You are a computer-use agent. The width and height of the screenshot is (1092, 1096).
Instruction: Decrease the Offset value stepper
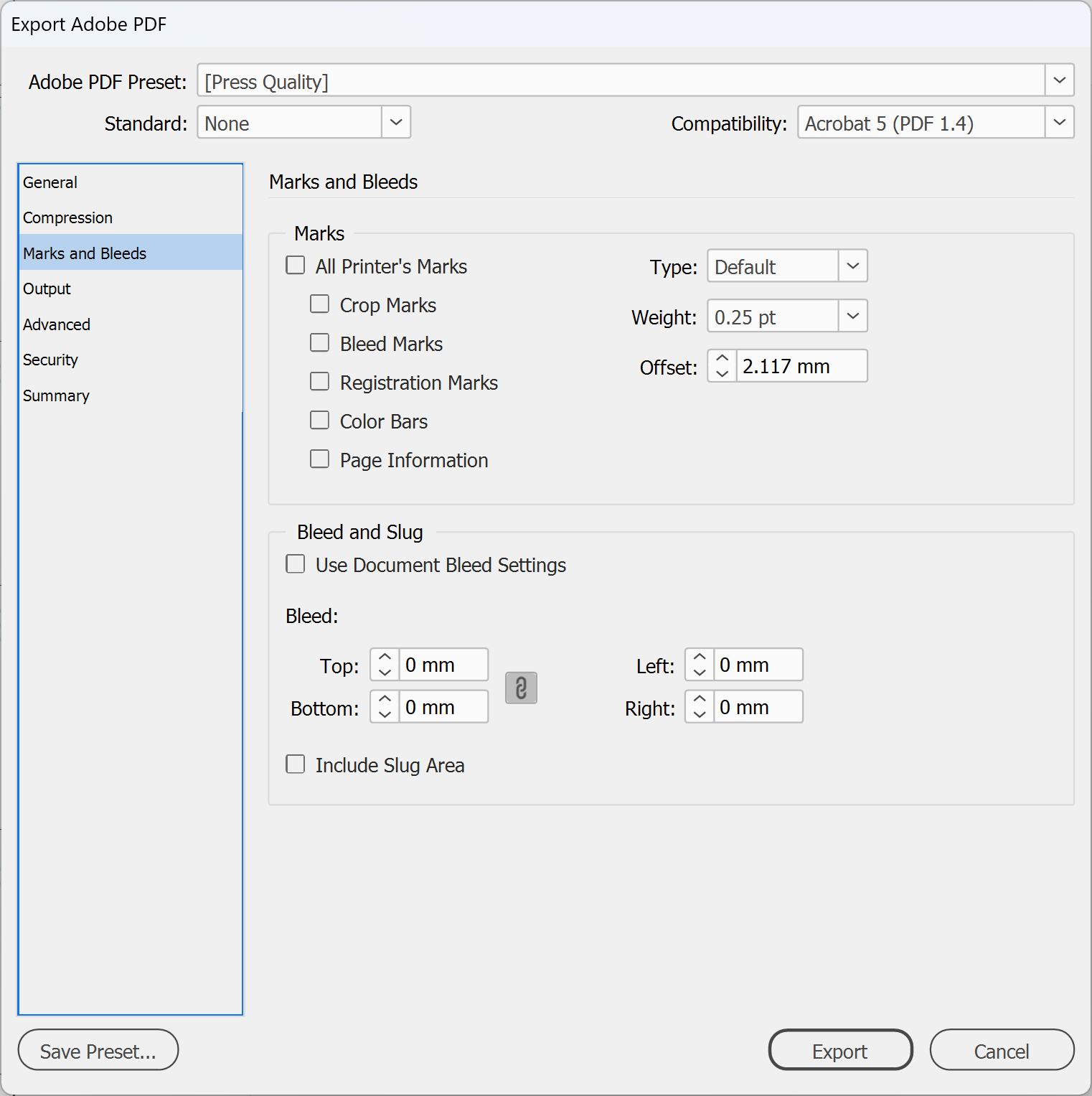722,374
